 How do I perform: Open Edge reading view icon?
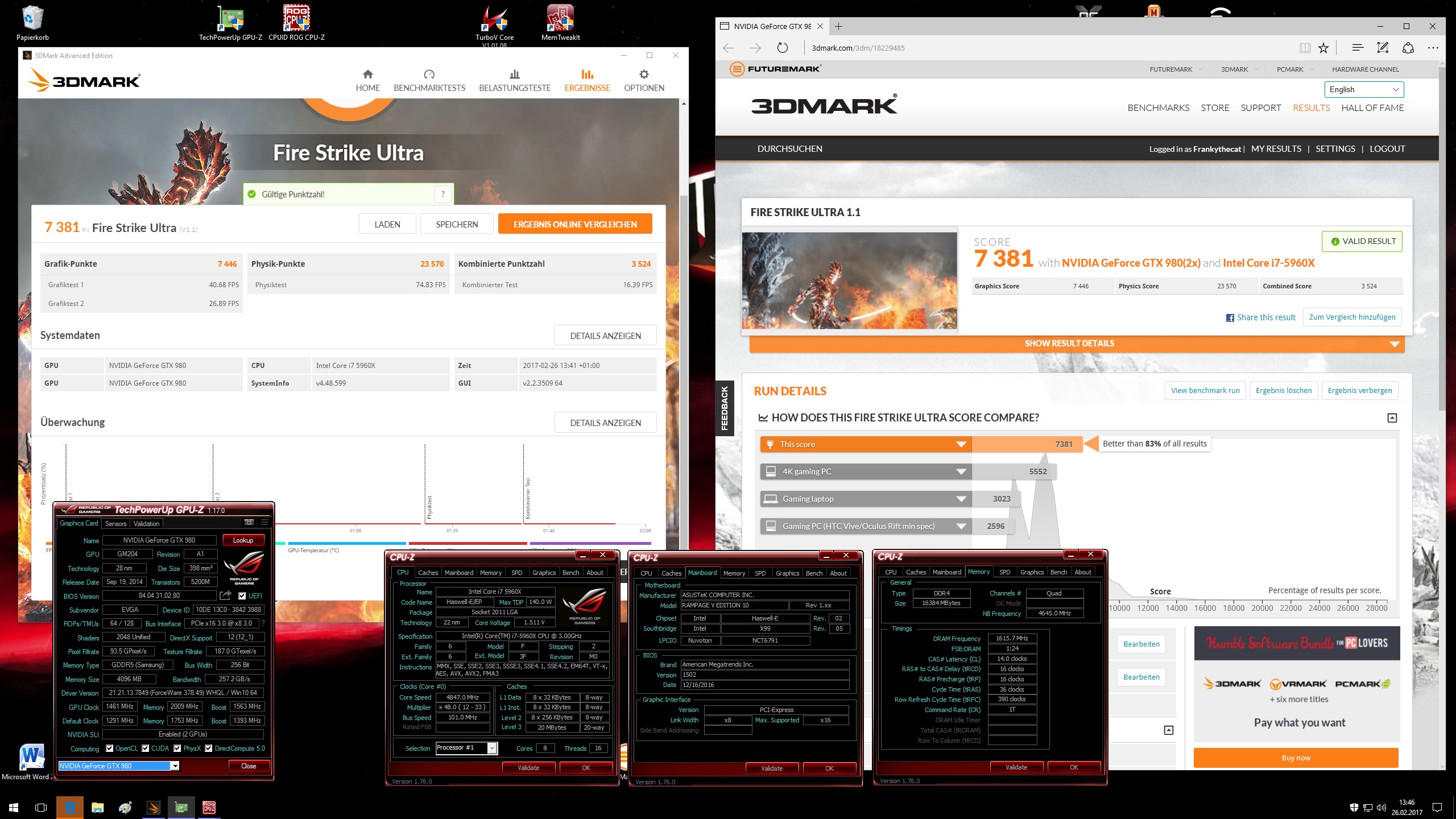[1305, 48]
